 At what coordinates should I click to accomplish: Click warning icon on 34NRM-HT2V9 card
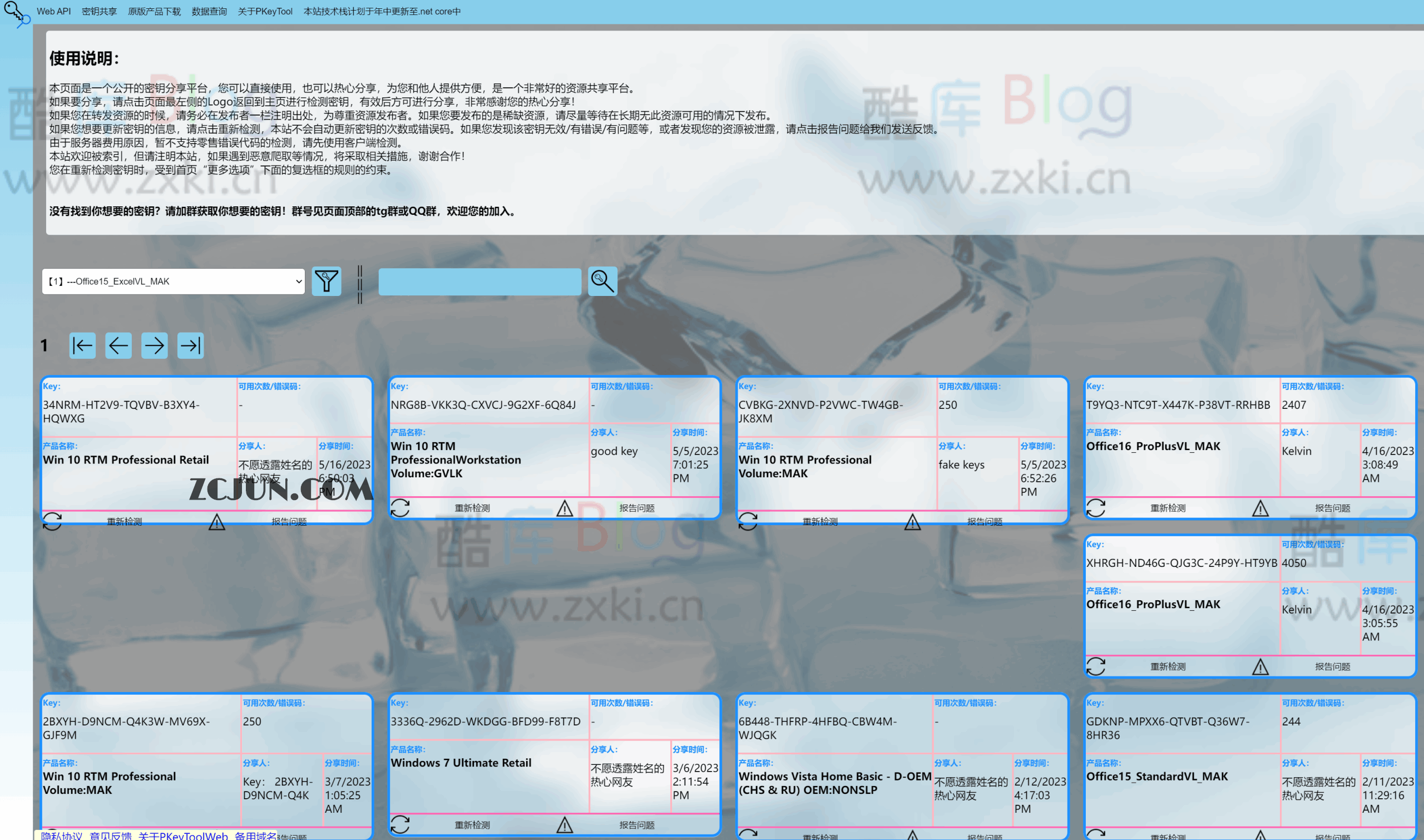pyautogui.click(x=217, y=521)
